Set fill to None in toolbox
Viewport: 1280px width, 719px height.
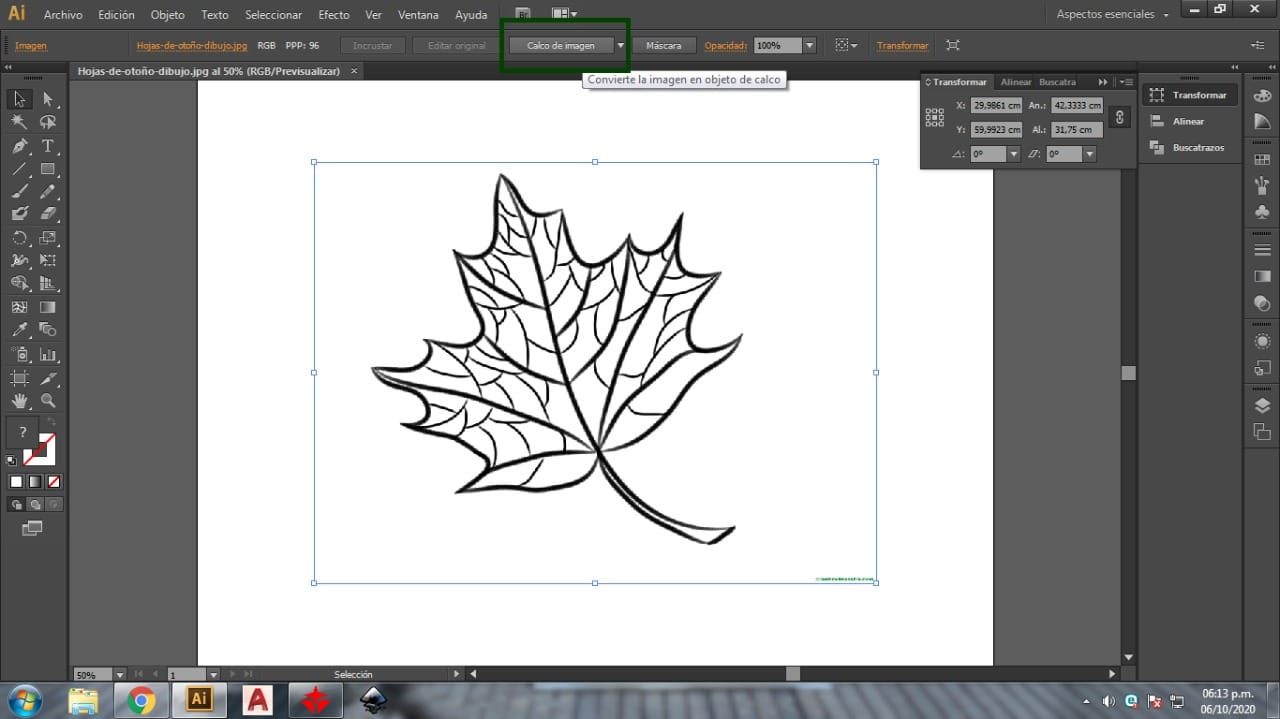pos(54,481)
